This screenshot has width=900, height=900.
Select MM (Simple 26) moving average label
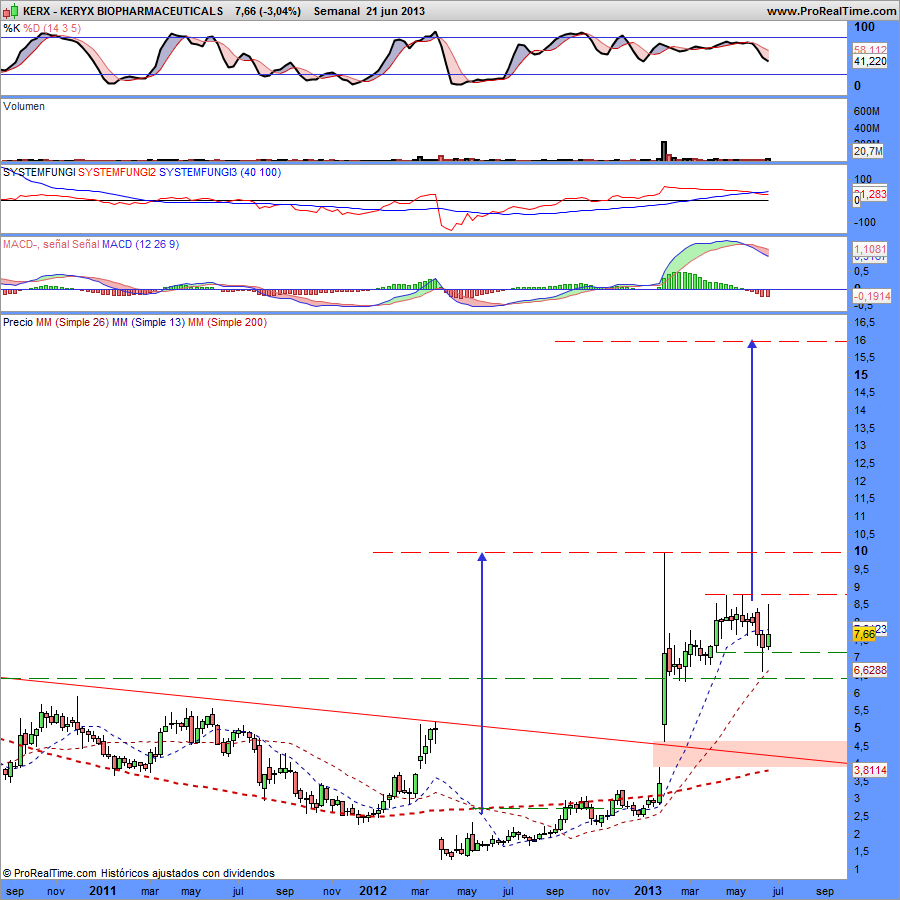(72, 323)
